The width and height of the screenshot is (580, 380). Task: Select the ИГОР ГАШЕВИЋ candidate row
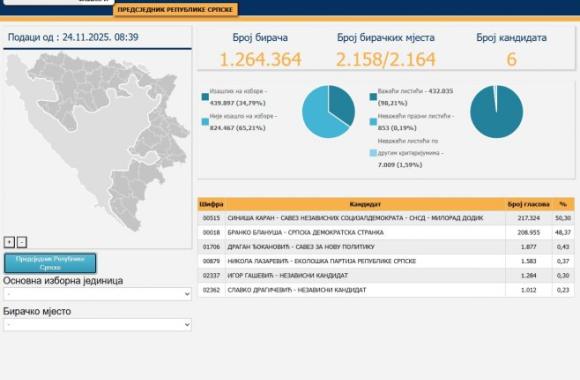point(386,276)
